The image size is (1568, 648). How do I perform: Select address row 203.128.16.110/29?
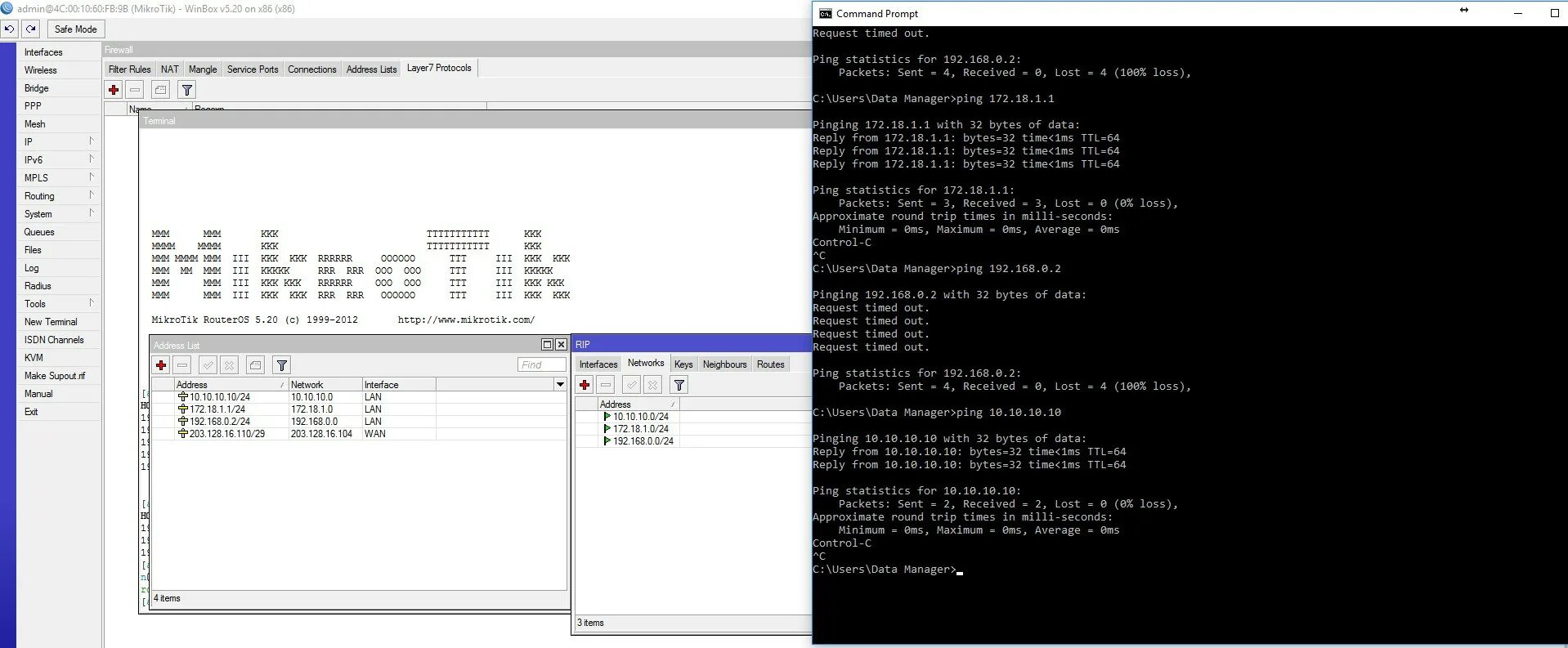[x=359, y=434]
